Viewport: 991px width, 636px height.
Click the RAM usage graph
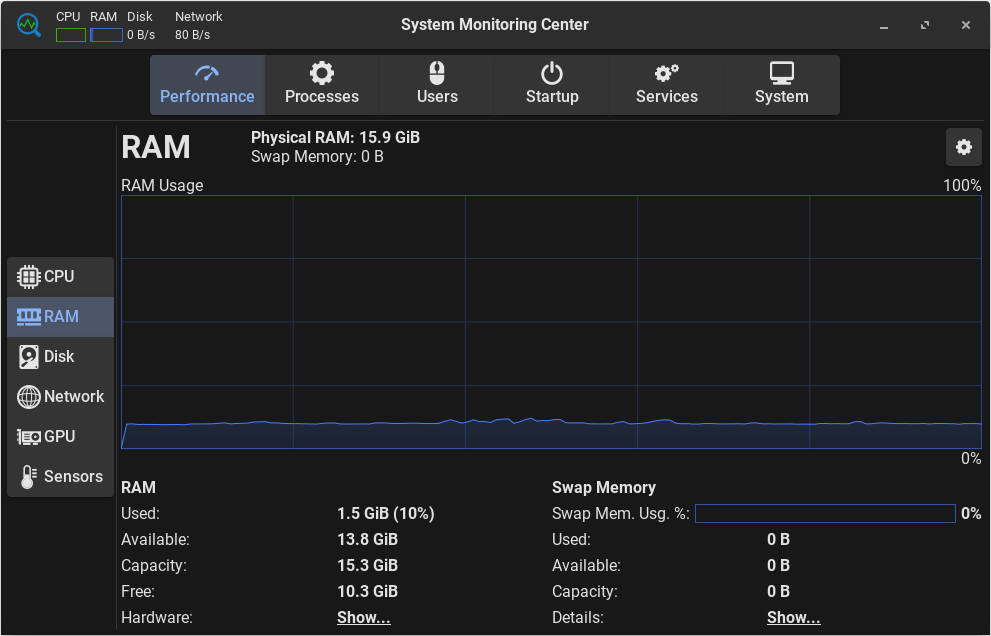click(551, 322)
